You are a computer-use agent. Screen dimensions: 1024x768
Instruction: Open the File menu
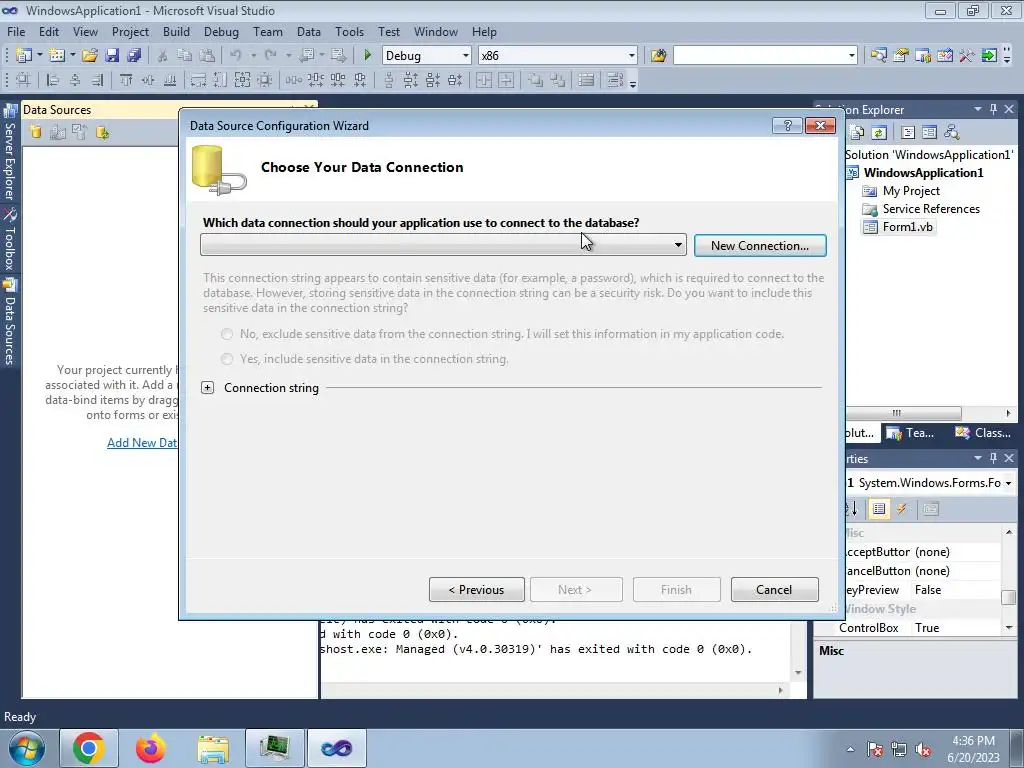[x=16, y=31]
